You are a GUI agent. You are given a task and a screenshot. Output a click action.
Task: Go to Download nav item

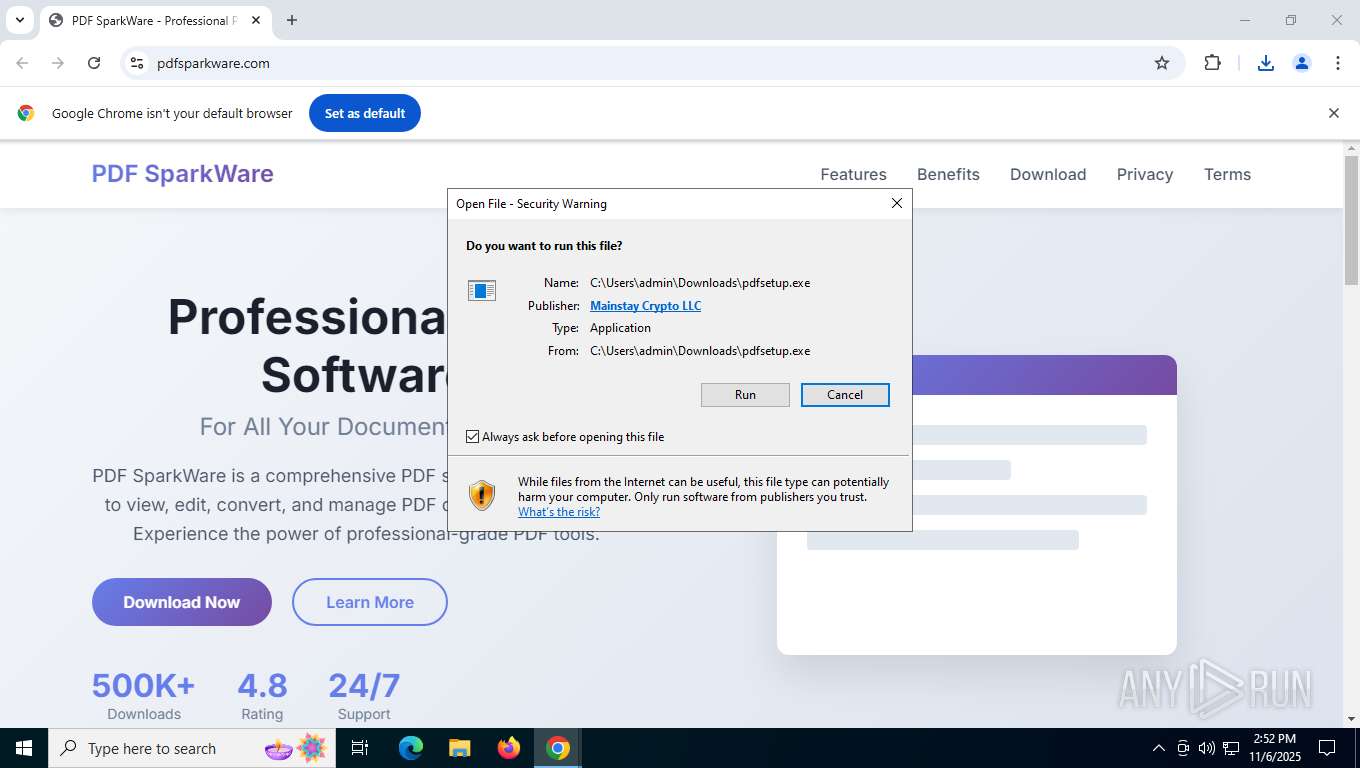click(1048, 174)
